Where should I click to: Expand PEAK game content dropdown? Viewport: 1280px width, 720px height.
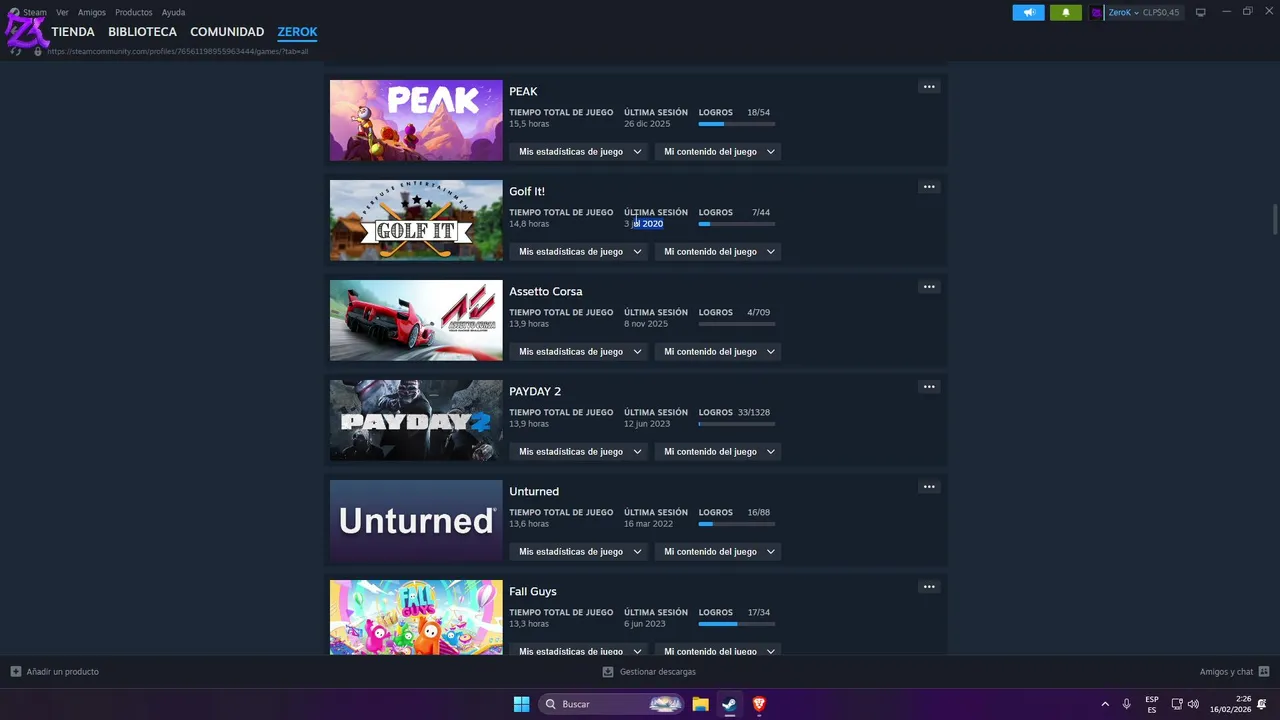coord(718,152)
